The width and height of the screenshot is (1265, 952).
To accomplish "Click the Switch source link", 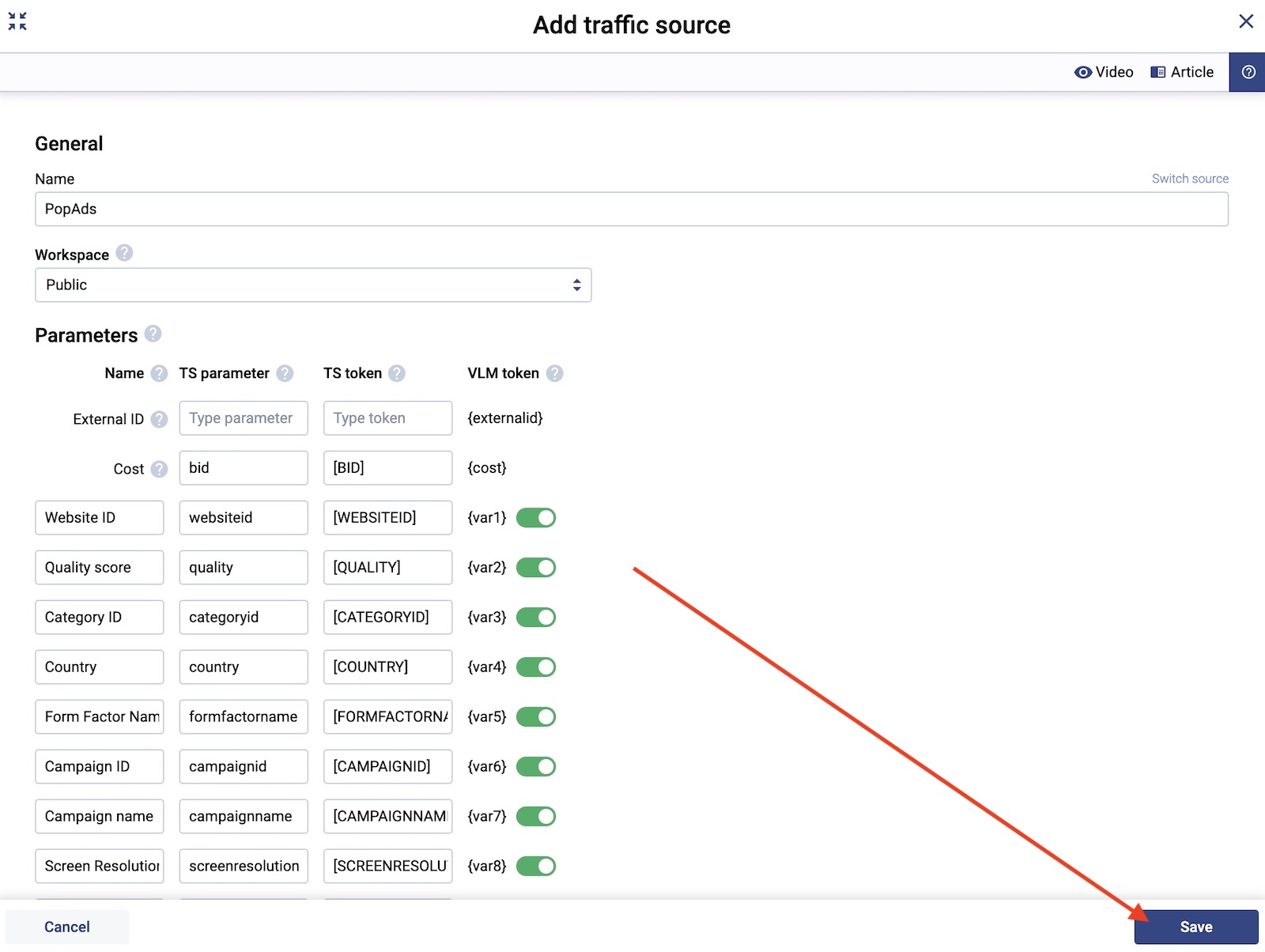I will click(1190, 179).
